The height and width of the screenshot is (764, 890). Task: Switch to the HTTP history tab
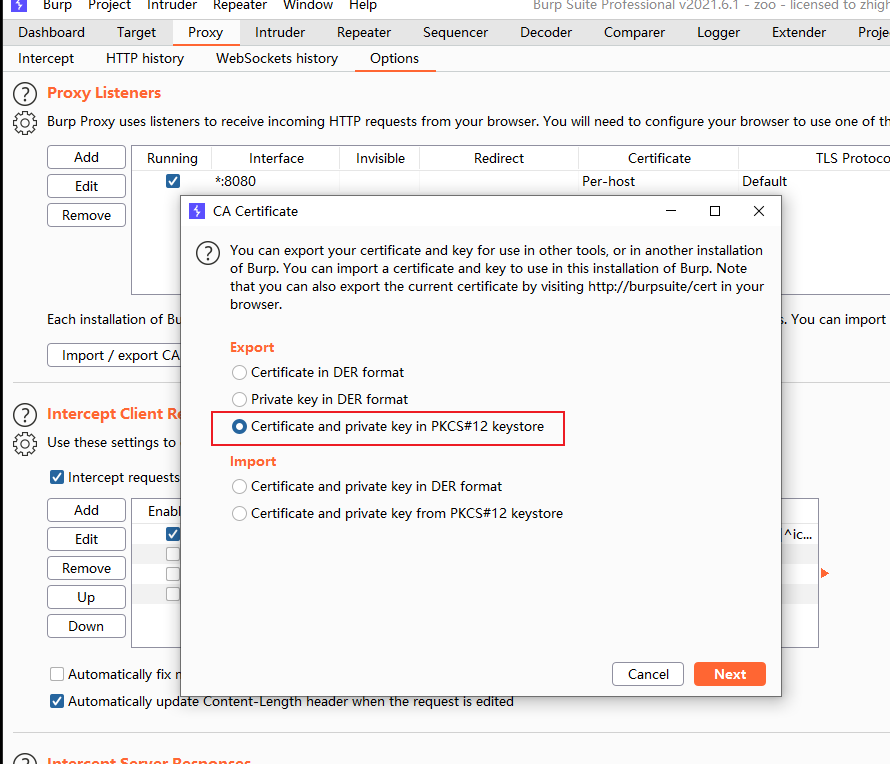pos(145,58)
